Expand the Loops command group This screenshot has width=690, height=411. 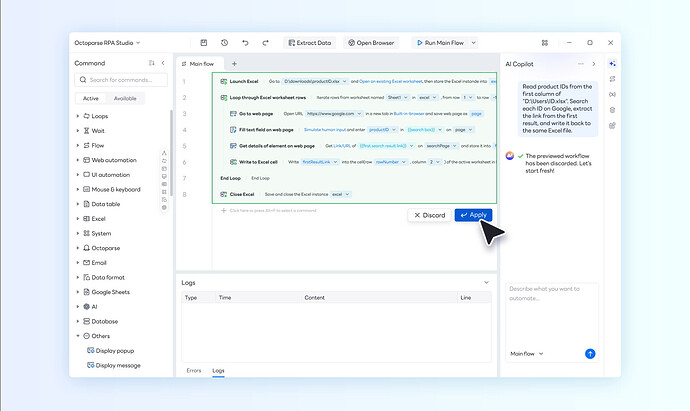tap(78, 116)
